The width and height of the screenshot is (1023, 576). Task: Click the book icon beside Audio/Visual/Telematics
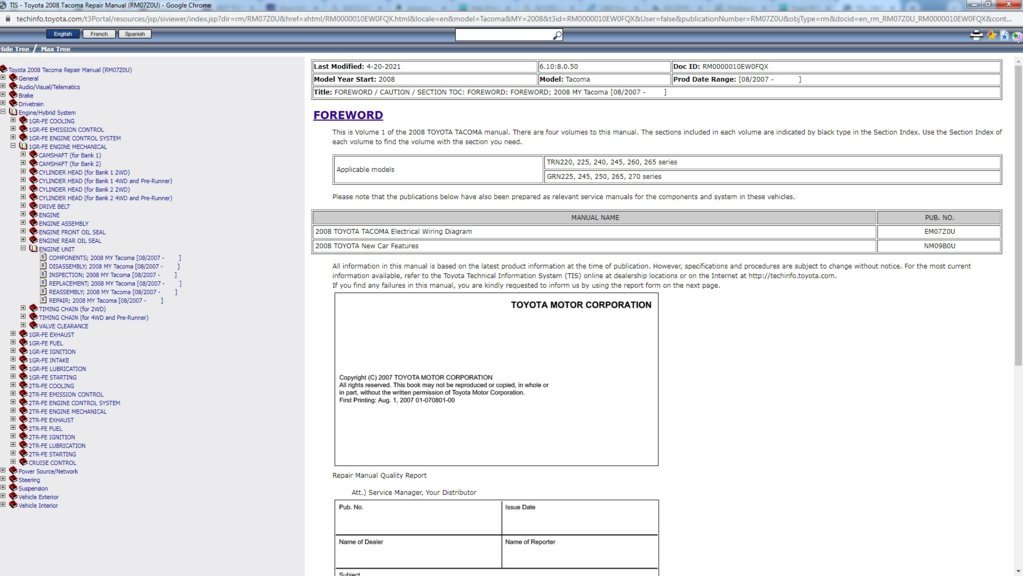pyautogui.click(x=13, y=86)
